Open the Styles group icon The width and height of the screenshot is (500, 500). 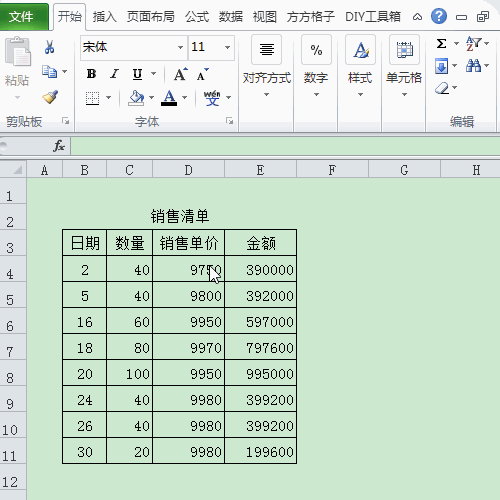point(360,50)
